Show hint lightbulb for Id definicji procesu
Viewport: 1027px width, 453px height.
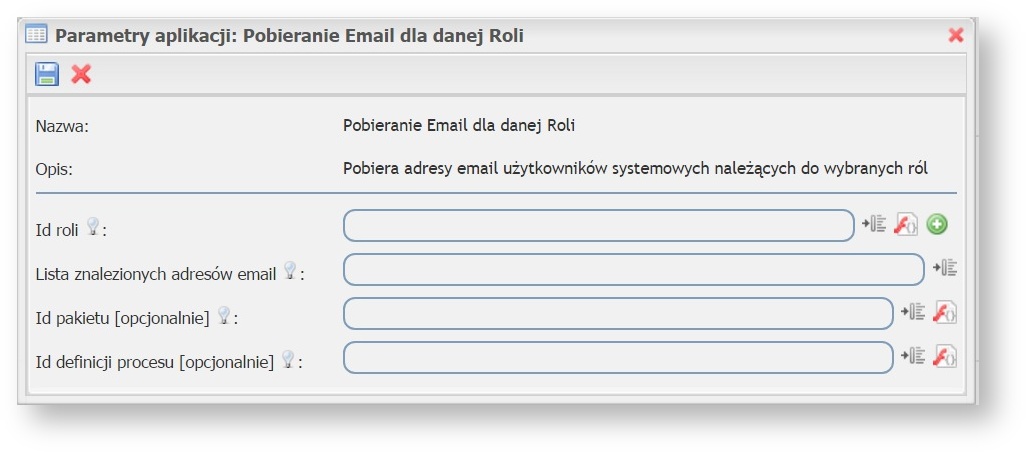pos(288,358)
